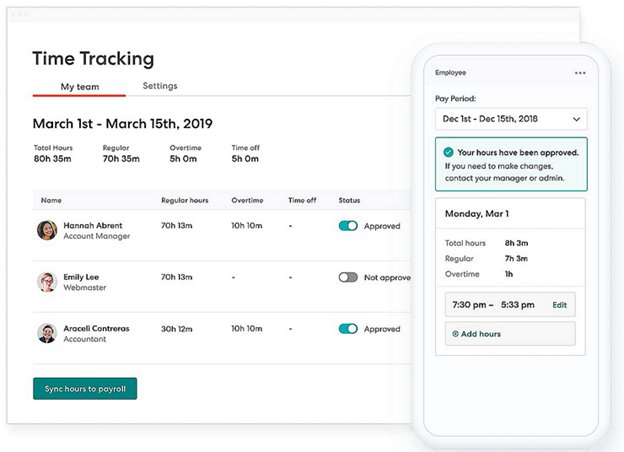Click the Overtime column header
This screenshot has width=624, height=452.
[247, 200]
